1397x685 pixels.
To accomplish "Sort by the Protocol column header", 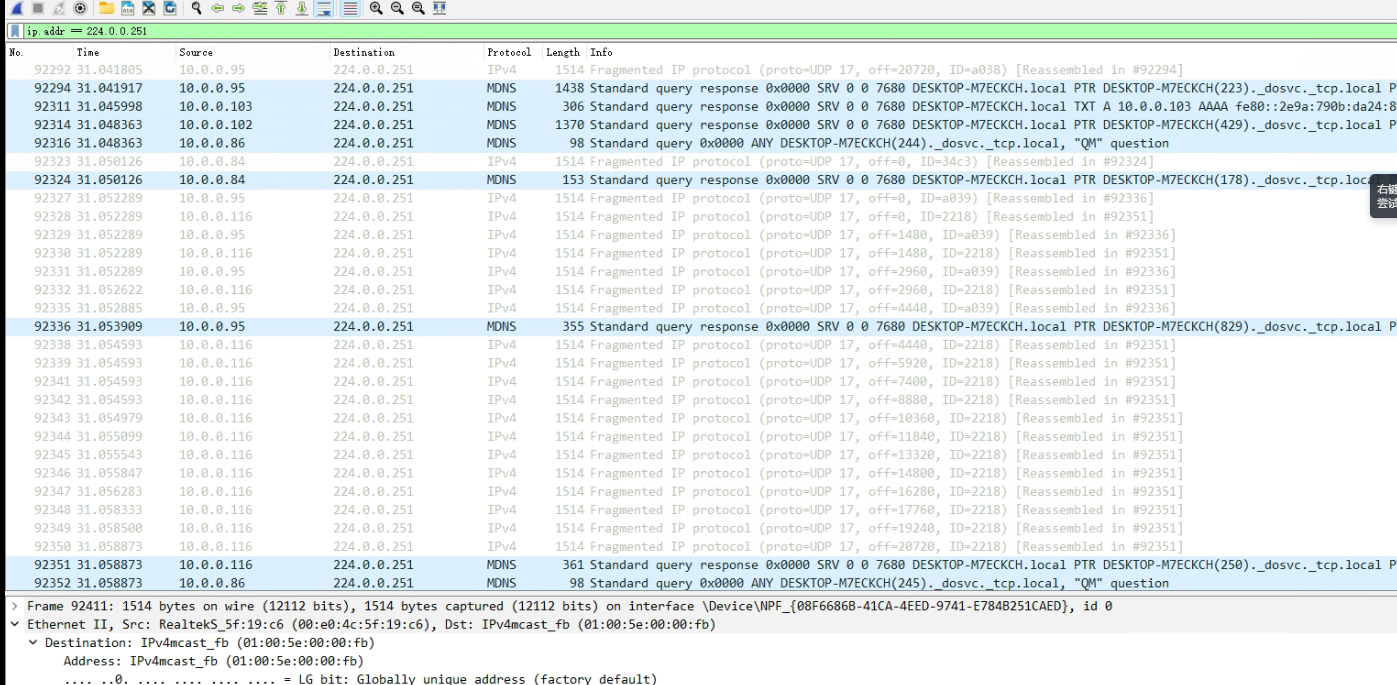I will coord(509,52).
